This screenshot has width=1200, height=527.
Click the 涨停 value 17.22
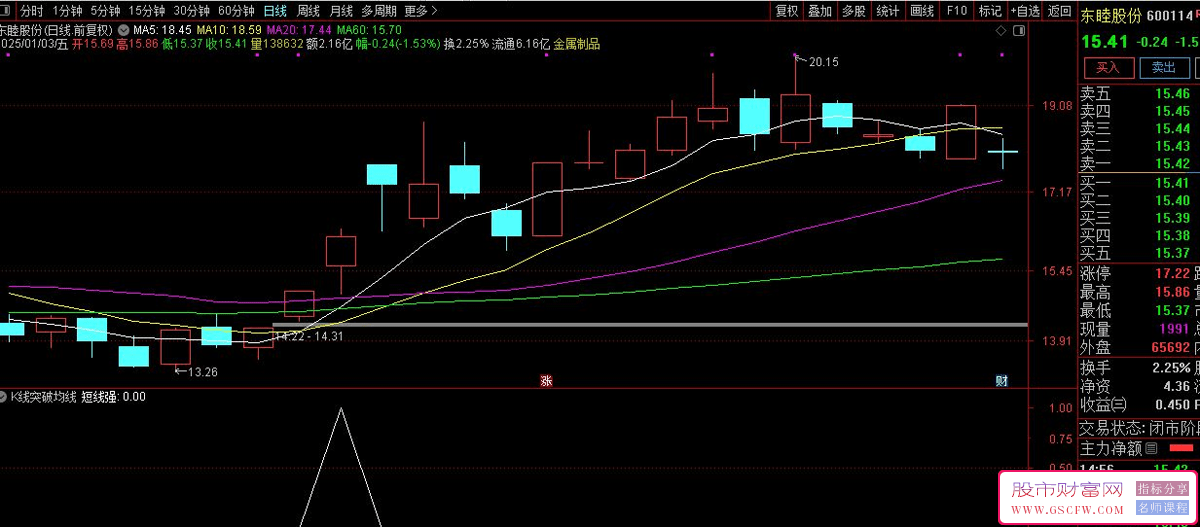1173,274
